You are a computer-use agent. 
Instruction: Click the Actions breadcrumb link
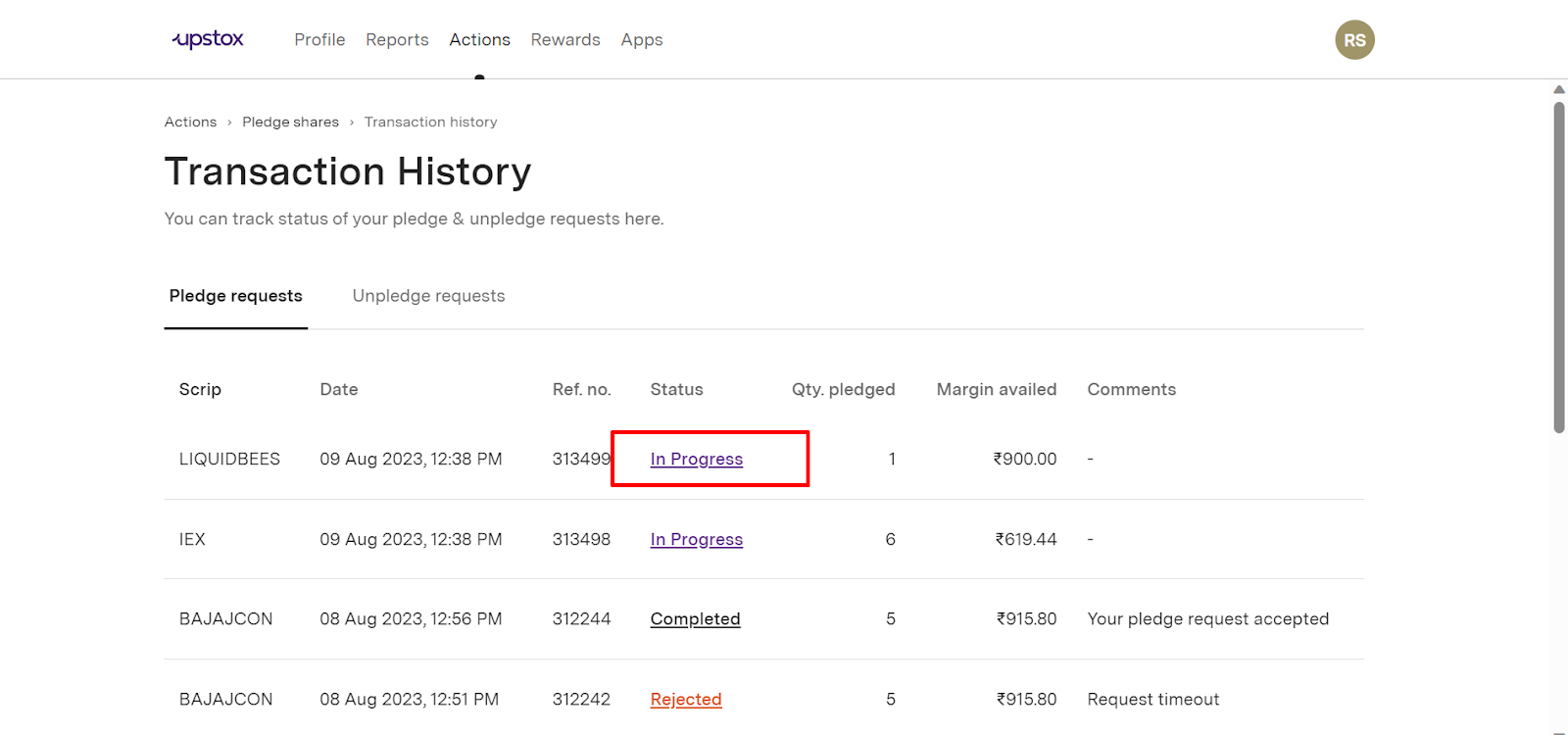click(x=190, y=122)
